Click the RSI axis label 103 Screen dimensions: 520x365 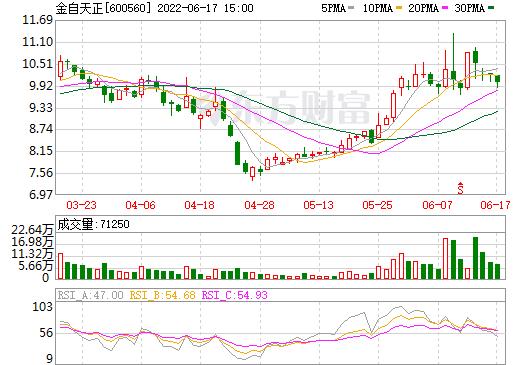point(42,306)
